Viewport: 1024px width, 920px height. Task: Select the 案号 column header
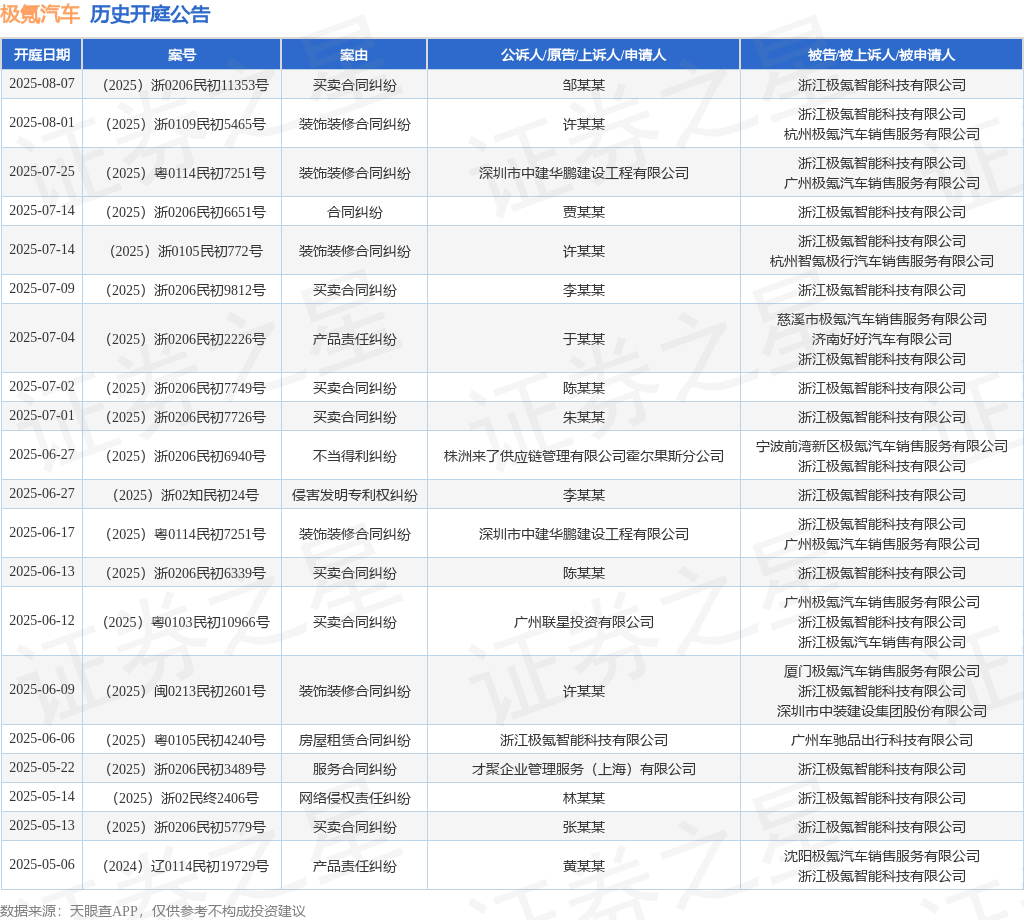point(182,55)
